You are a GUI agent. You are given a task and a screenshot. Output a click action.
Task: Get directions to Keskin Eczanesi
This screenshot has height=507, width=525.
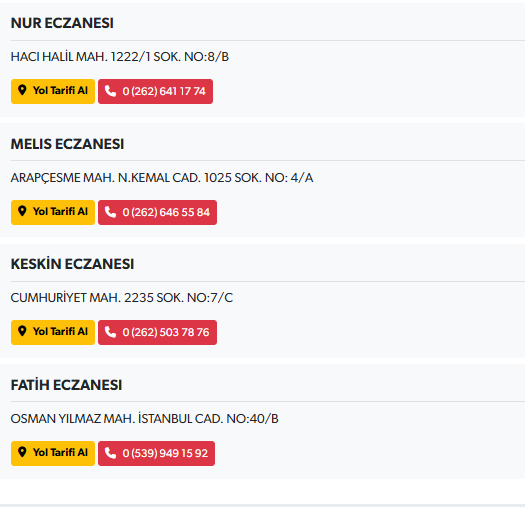(53, 332)
